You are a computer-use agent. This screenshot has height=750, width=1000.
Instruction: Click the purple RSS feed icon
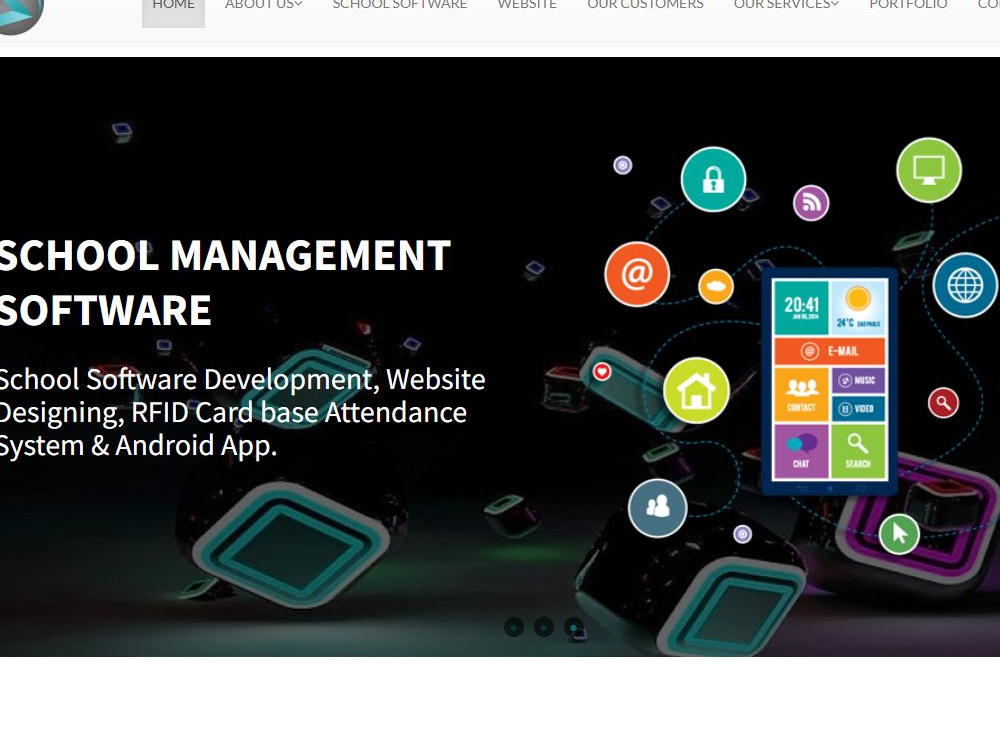tap(811, 203)
